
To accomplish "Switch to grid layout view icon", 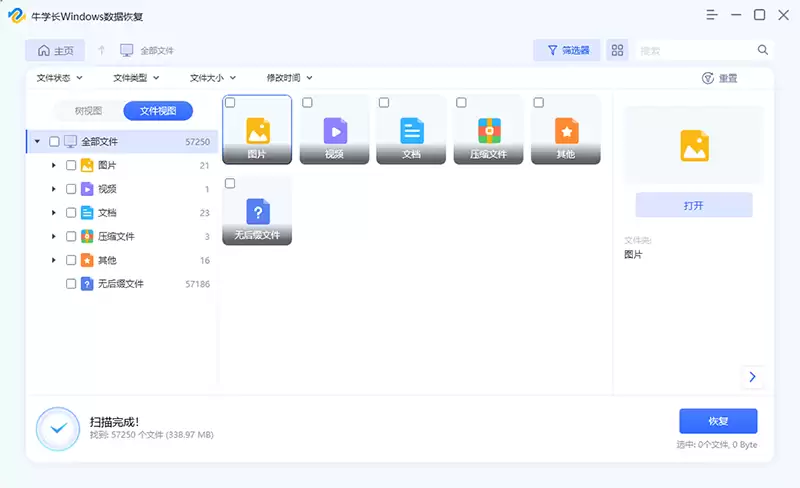I will click(x=617, y=50).
